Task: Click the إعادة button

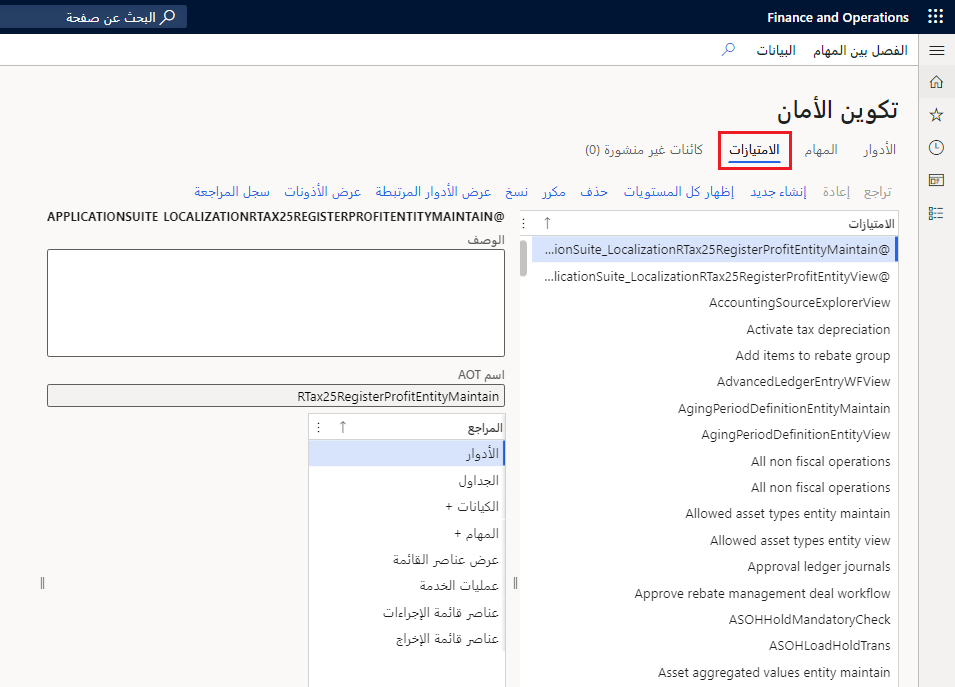Action: coord(836,192)
